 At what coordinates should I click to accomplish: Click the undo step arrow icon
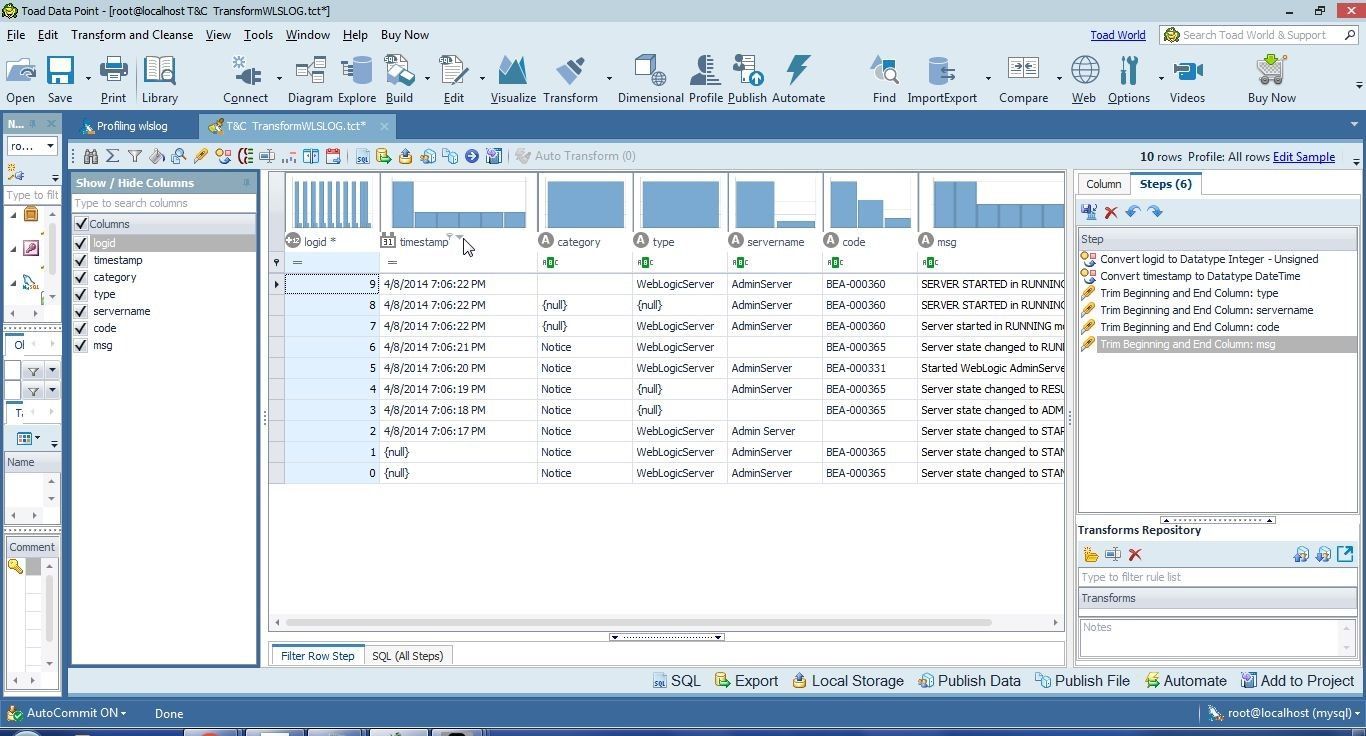1133,212
